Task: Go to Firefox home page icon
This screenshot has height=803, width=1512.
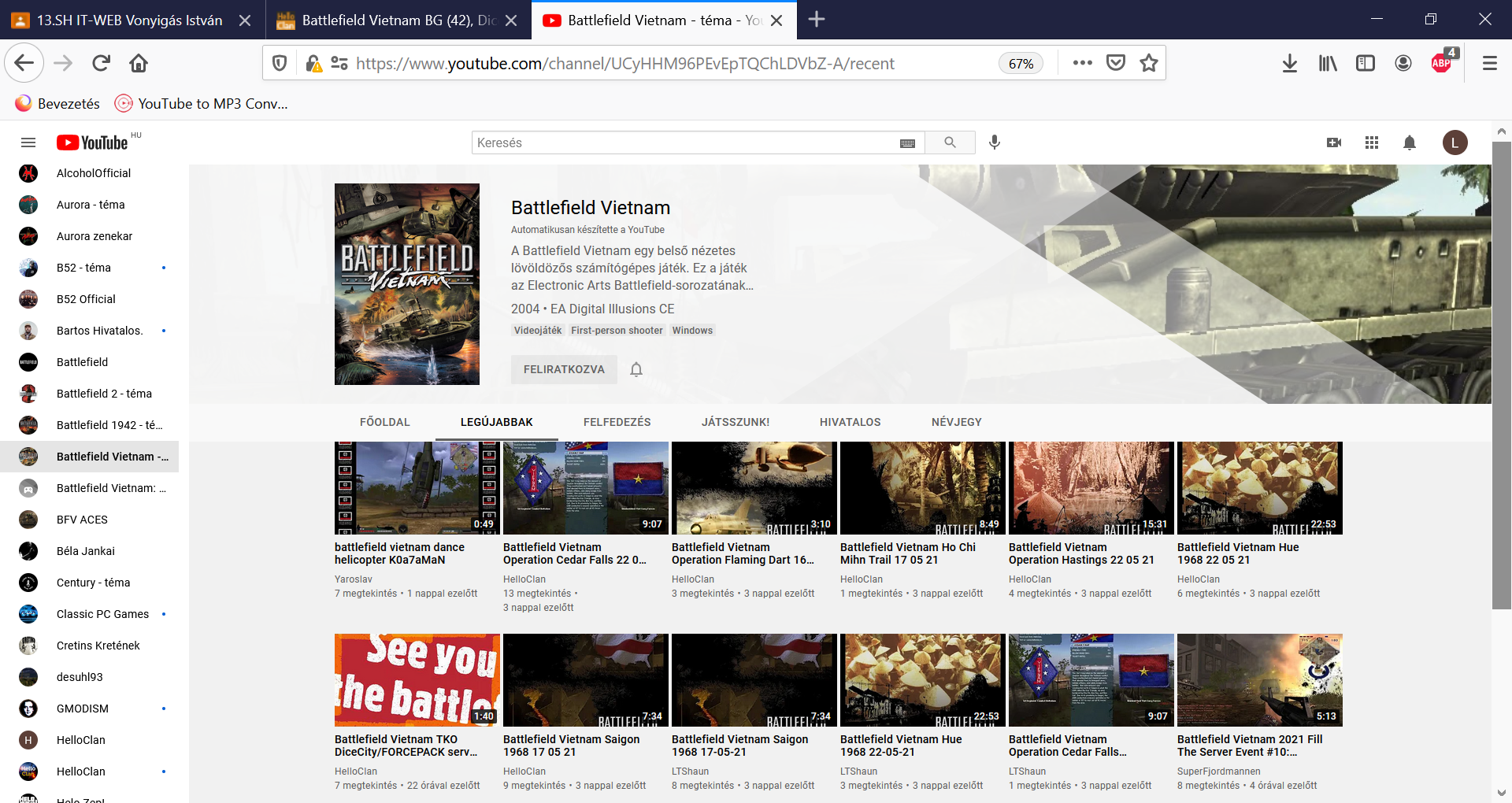Action: 139,63
